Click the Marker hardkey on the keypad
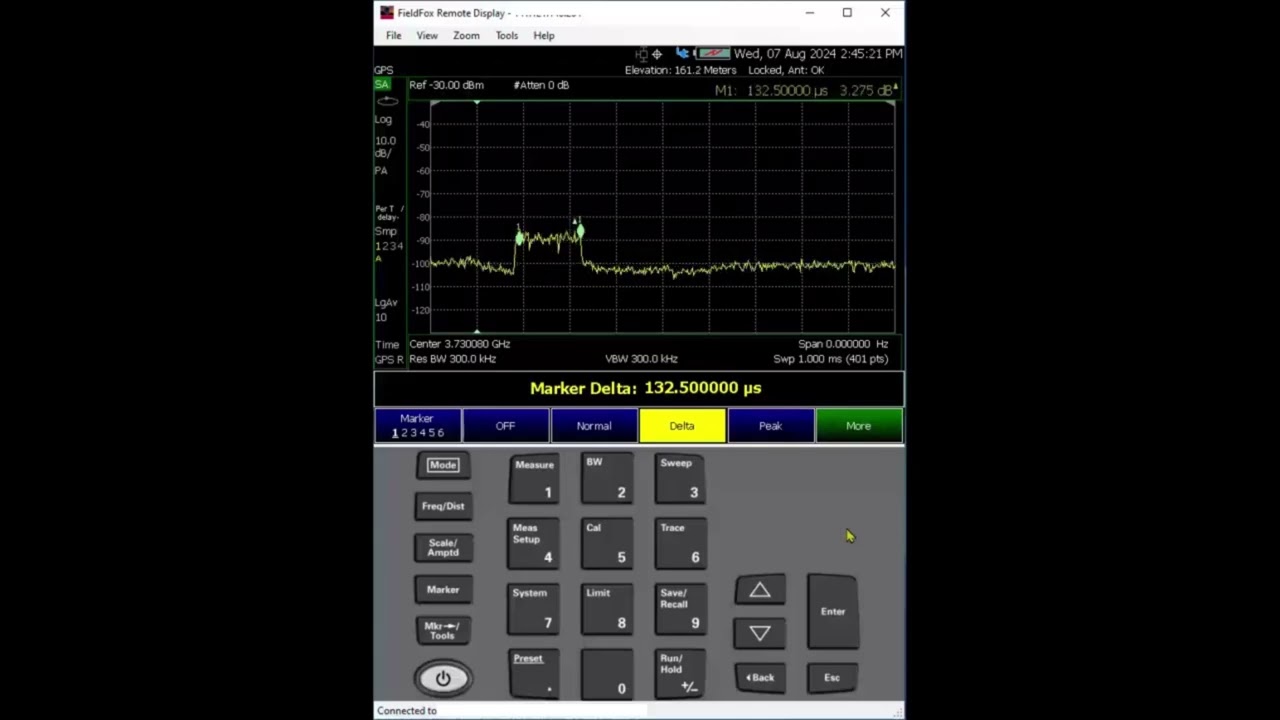This screenshot has width=1280, height=720. (x=443, y=590)
